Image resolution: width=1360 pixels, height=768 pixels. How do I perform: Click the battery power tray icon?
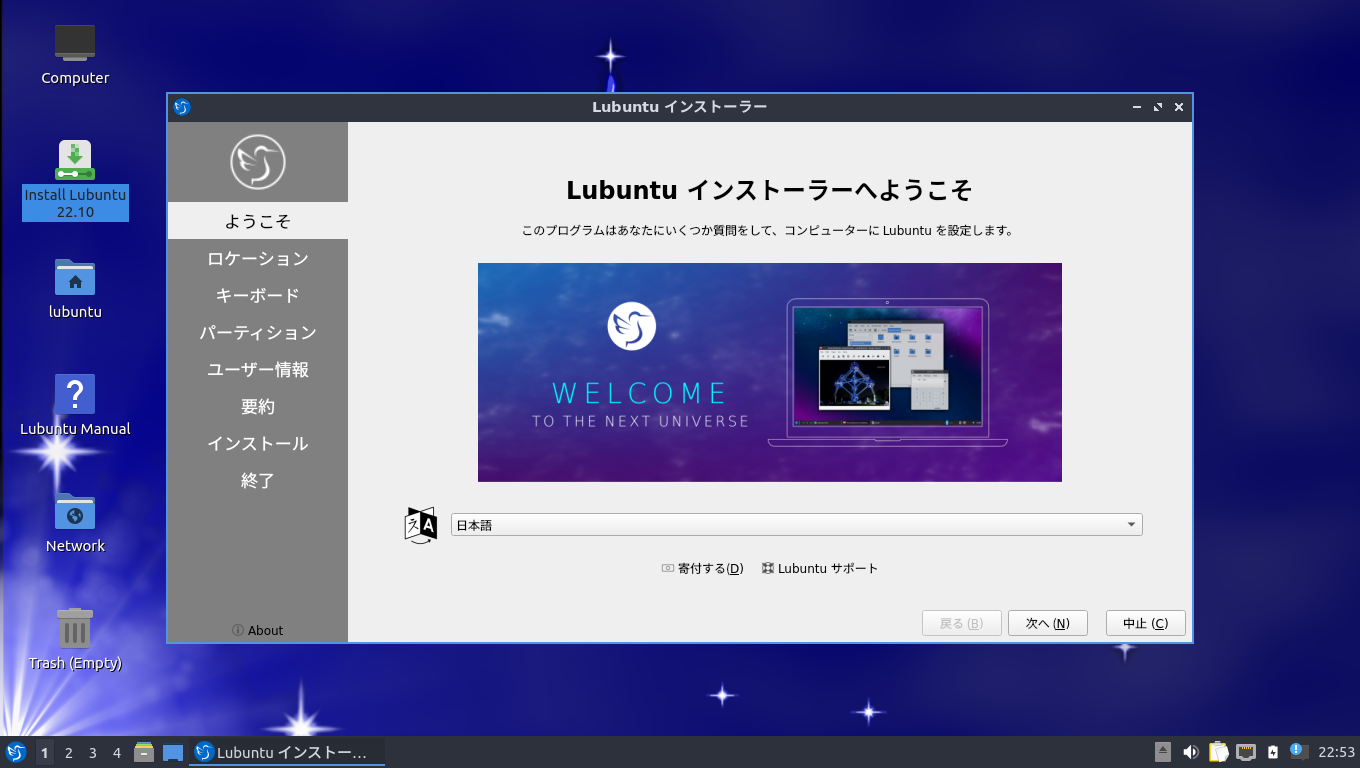[1273, 752]
